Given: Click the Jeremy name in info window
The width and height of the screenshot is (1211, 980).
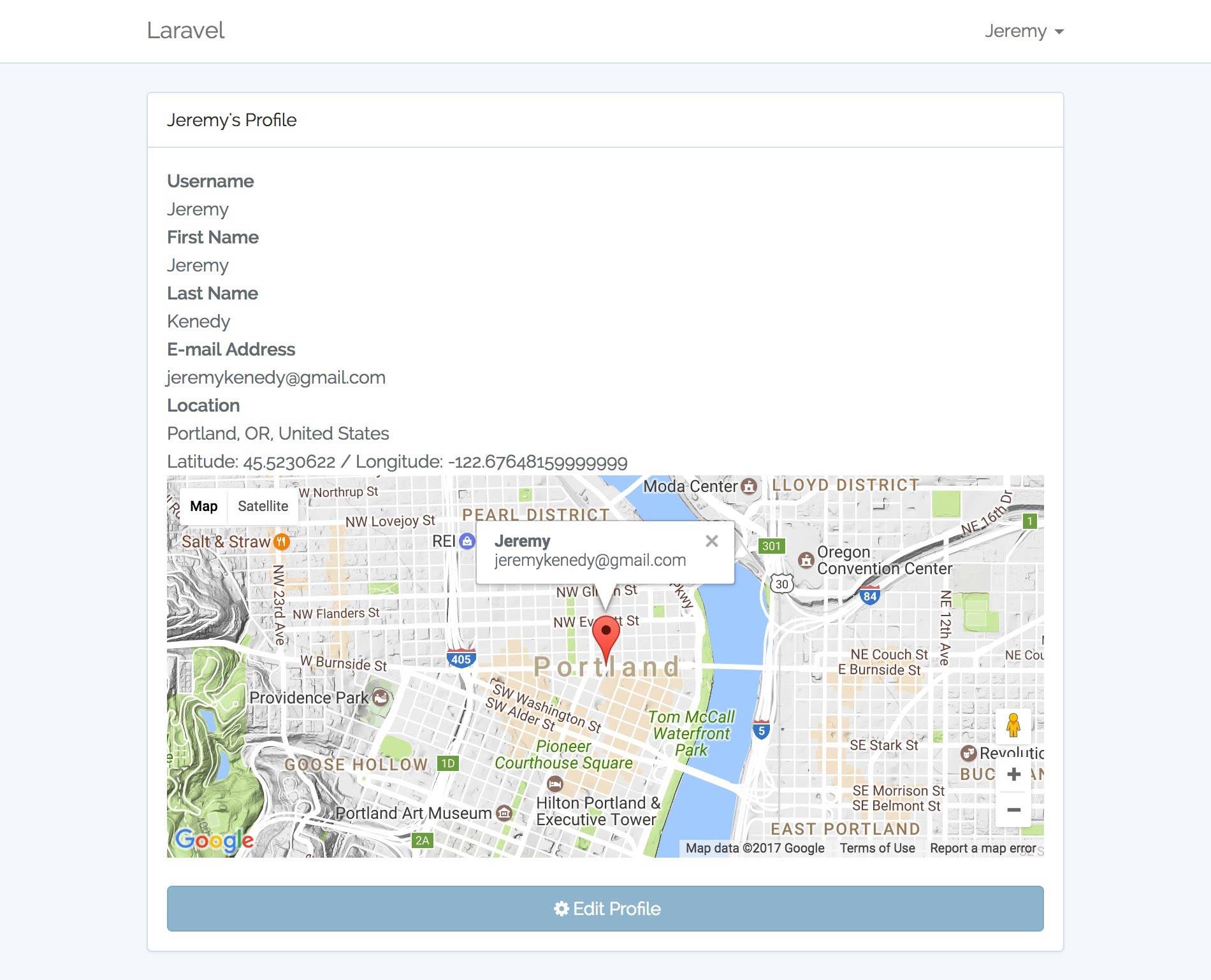Looking at the screenshot, I should coord(522,541).
